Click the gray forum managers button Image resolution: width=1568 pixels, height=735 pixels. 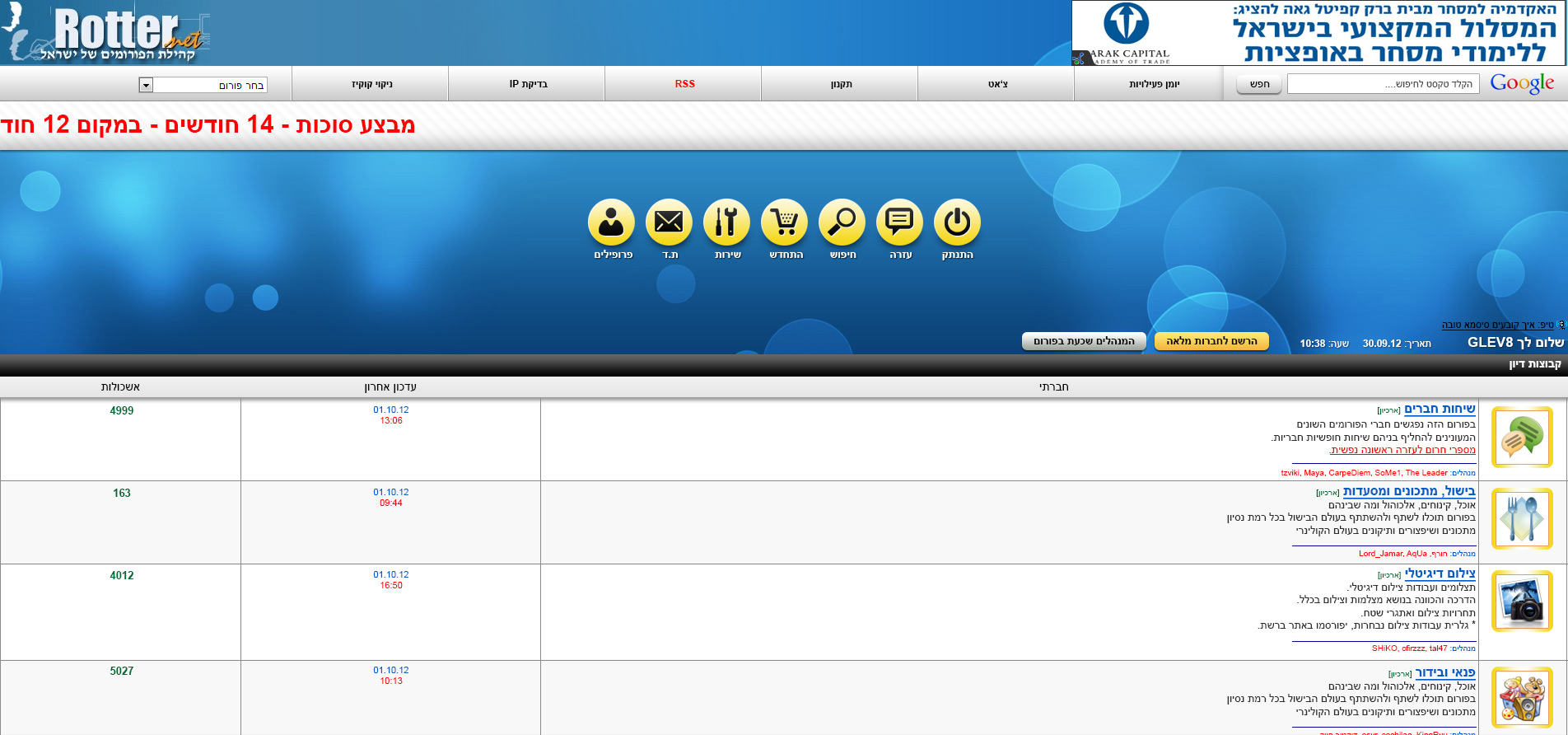[1084, 341]
